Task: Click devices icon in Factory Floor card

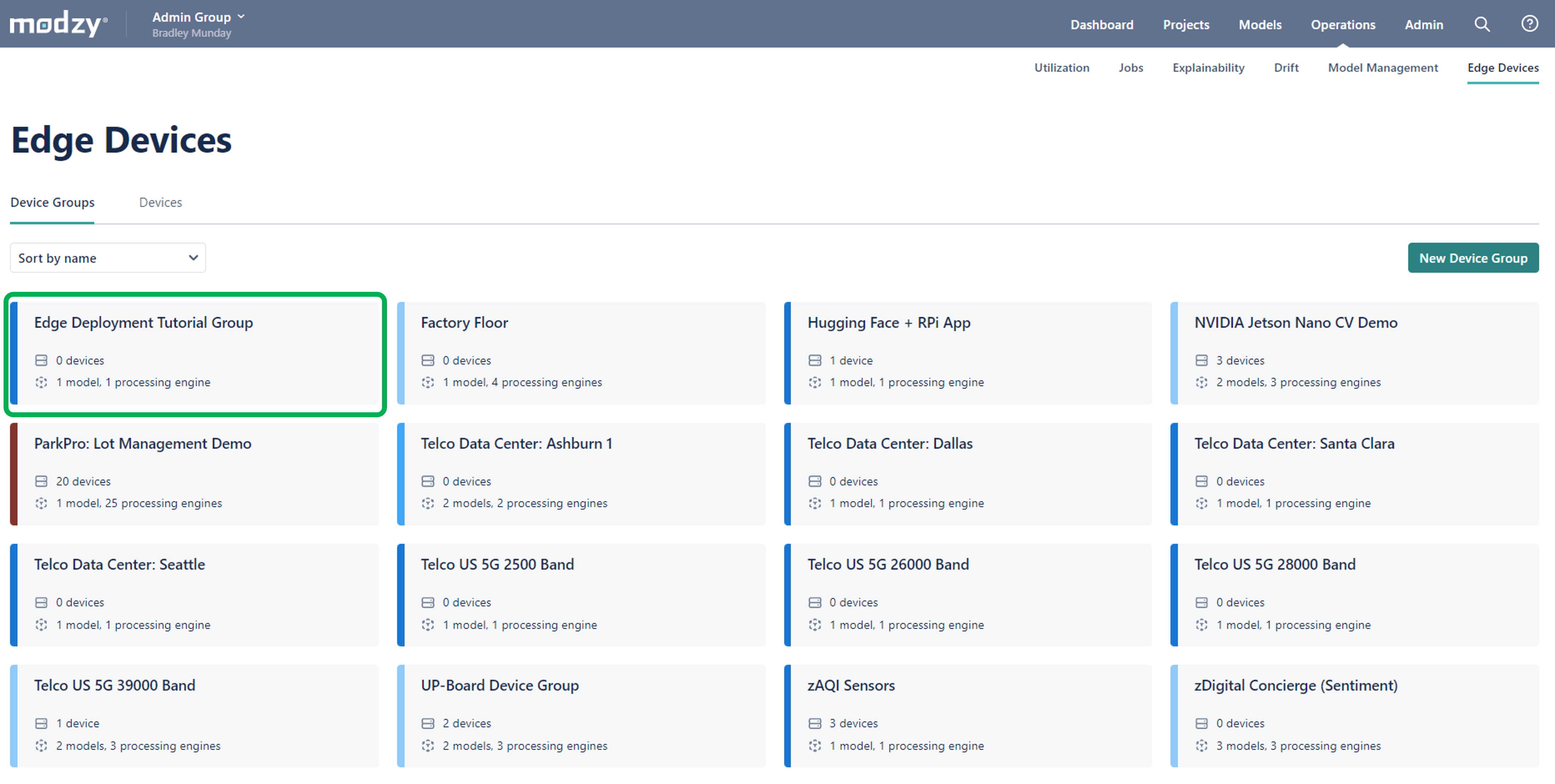Action: 428,360
